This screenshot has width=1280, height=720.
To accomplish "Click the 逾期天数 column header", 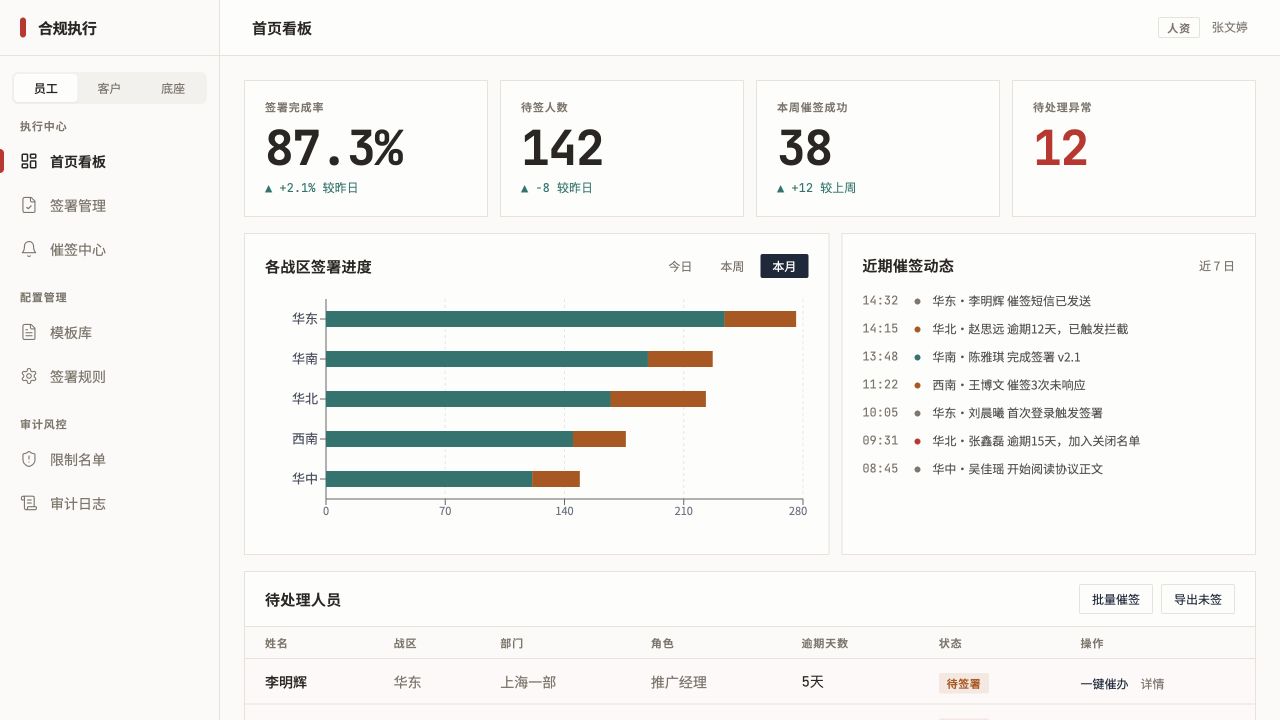I will pos(825,643).
